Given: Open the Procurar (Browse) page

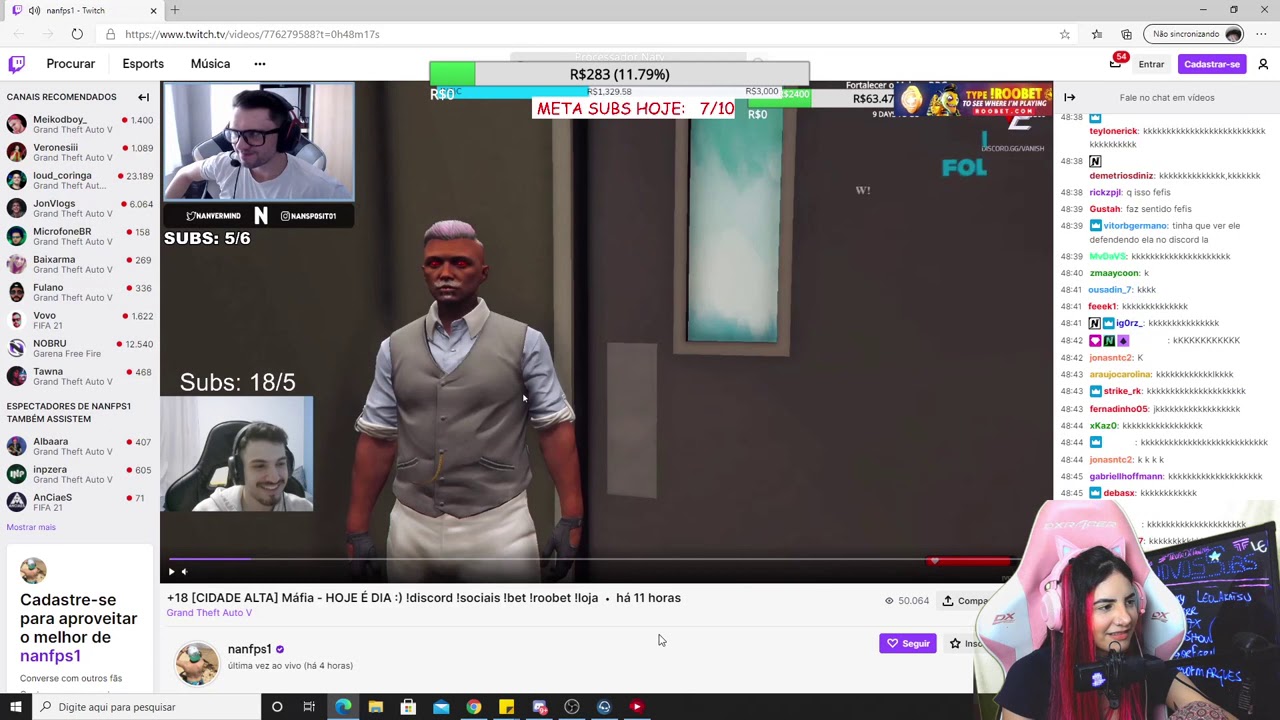Looking at the screenshot, I should 70,64.
